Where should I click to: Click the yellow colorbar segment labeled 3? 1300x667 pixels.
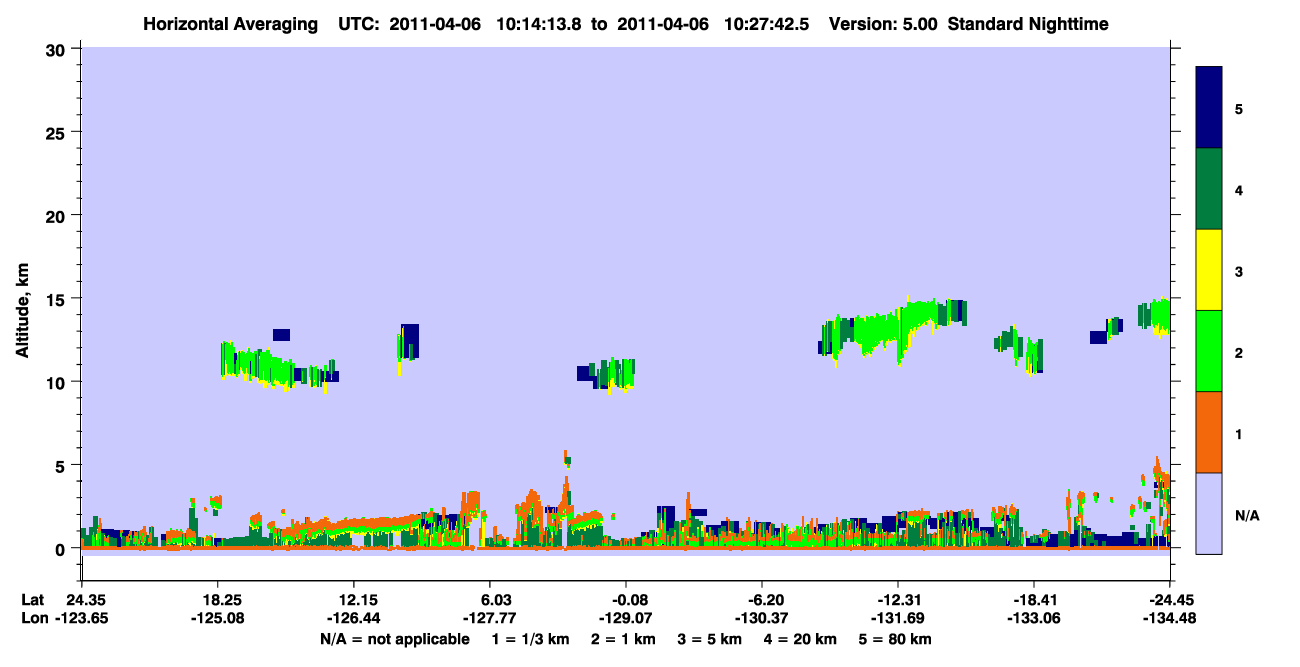click(x=1209, y=270)
